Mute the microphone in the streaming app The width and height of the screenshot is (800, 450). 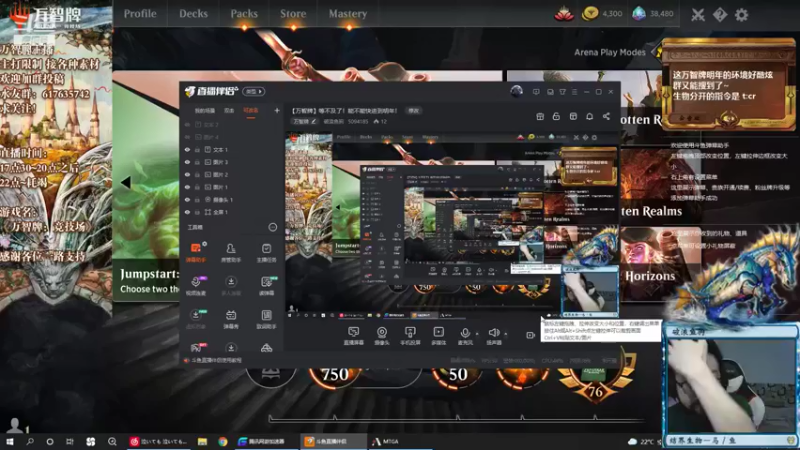pos(465,336)
